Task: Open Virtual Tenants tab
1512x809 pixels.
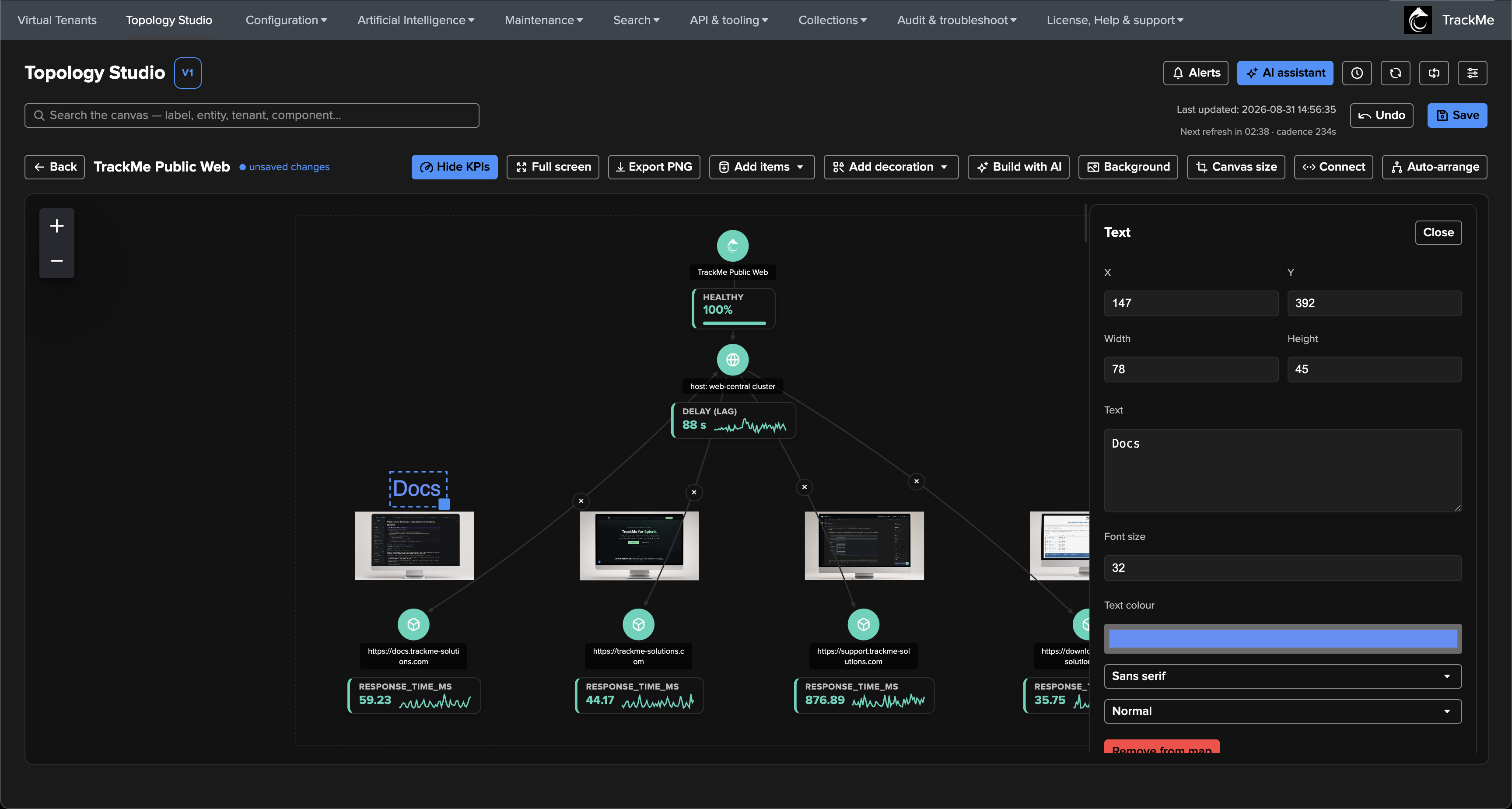Action: [x=57, y=20]
